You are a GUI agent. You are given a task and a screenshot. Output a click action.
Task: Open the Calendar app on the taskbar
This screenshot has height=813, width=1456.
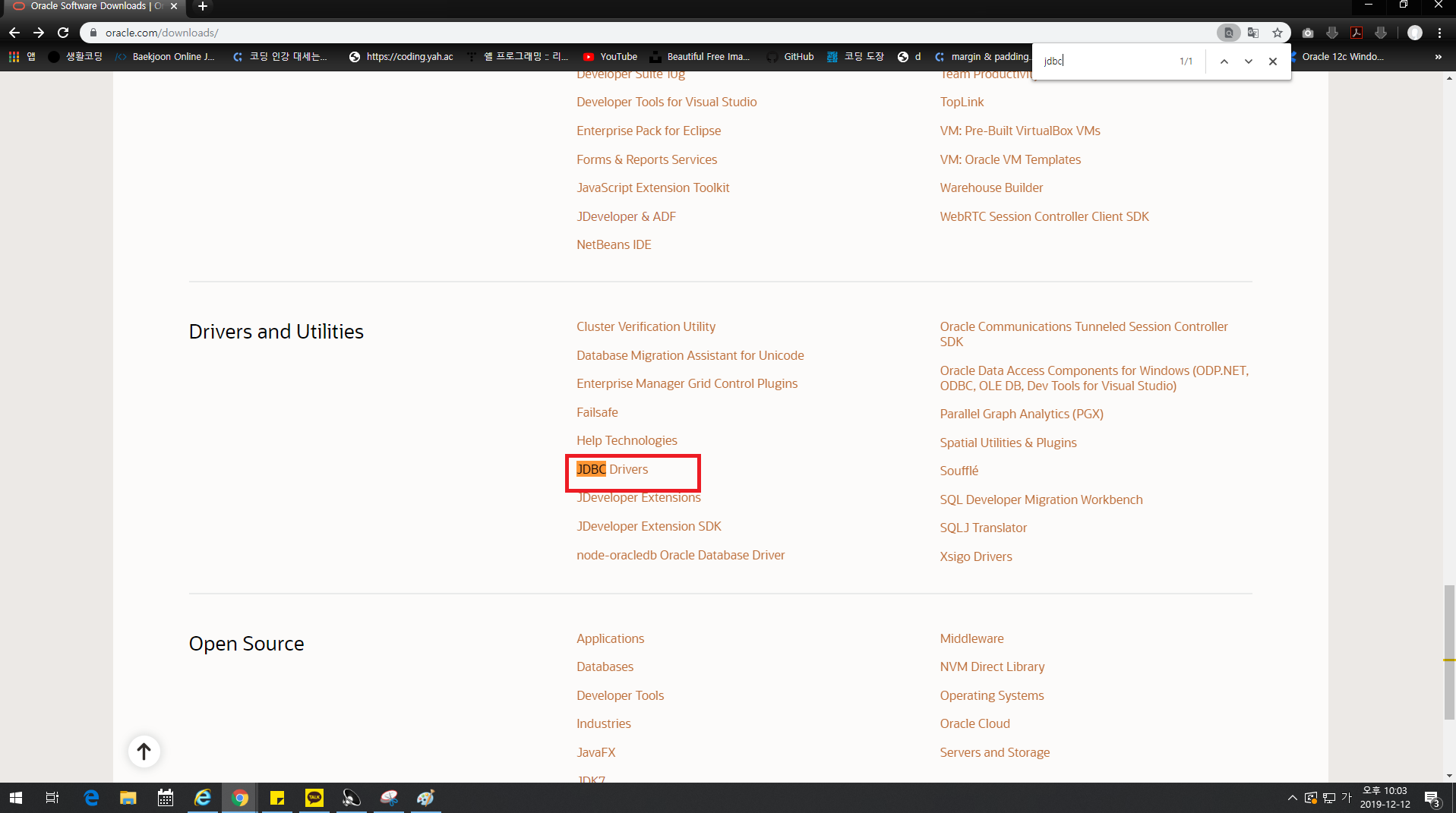[x=166, y=798]
